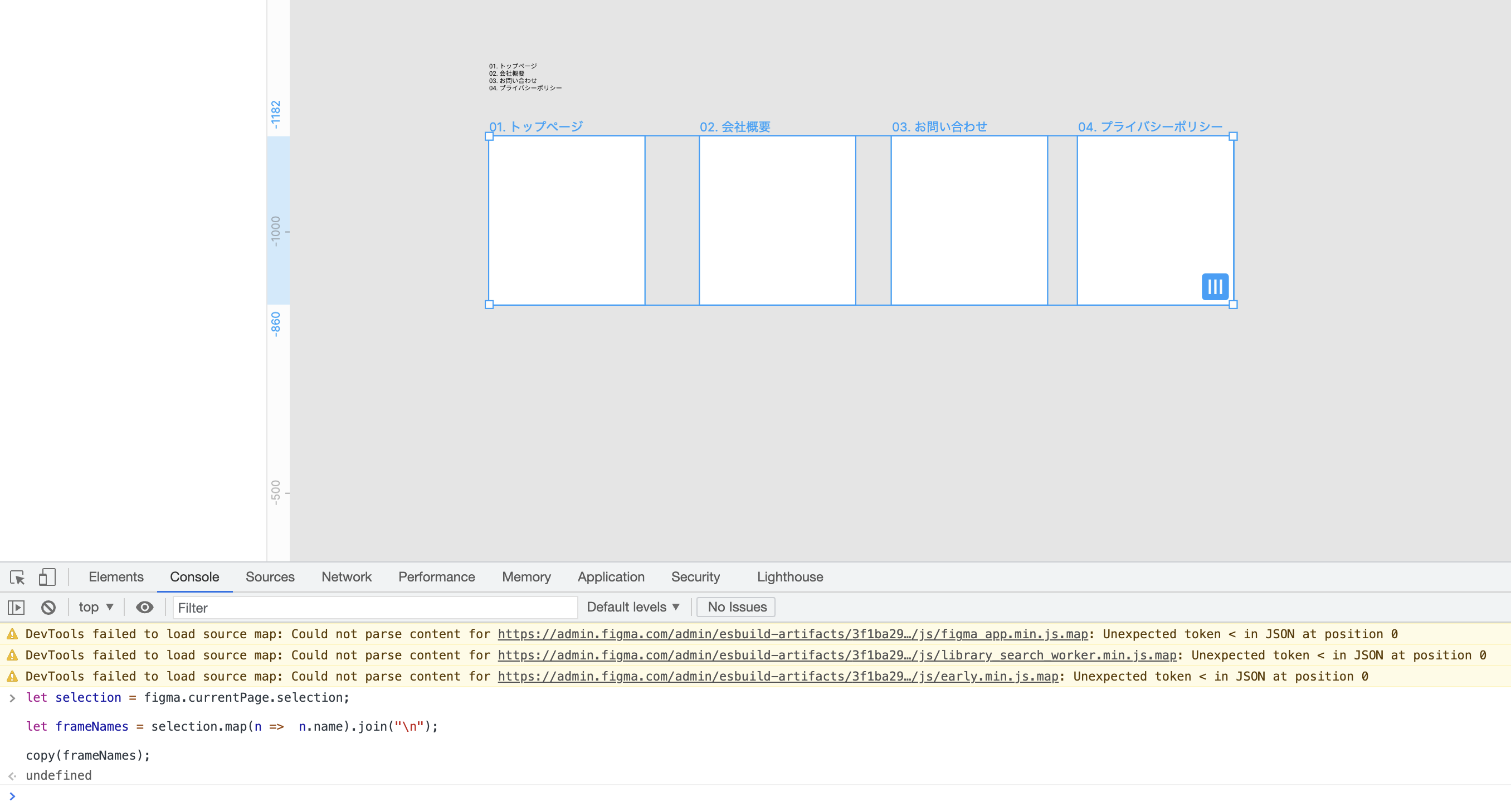Switch to the Network tab

click(346, 577)
